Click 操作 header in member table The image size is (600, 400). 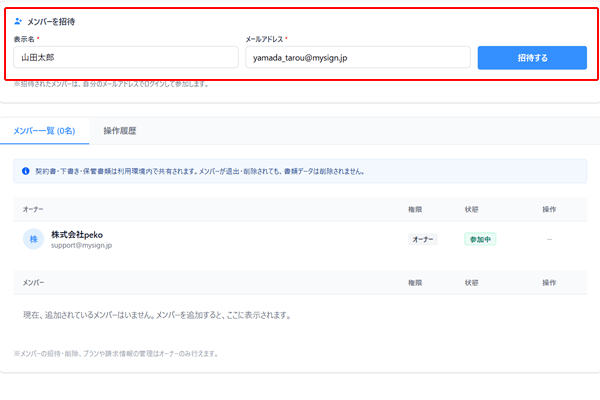[549, 283]
